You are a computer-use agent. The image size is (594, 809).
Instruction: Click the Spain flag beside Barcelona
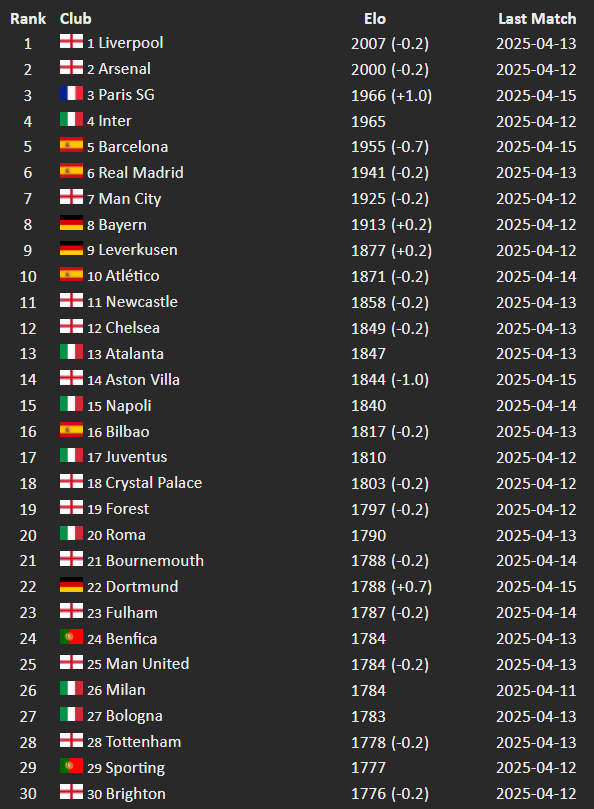(71, 145)
